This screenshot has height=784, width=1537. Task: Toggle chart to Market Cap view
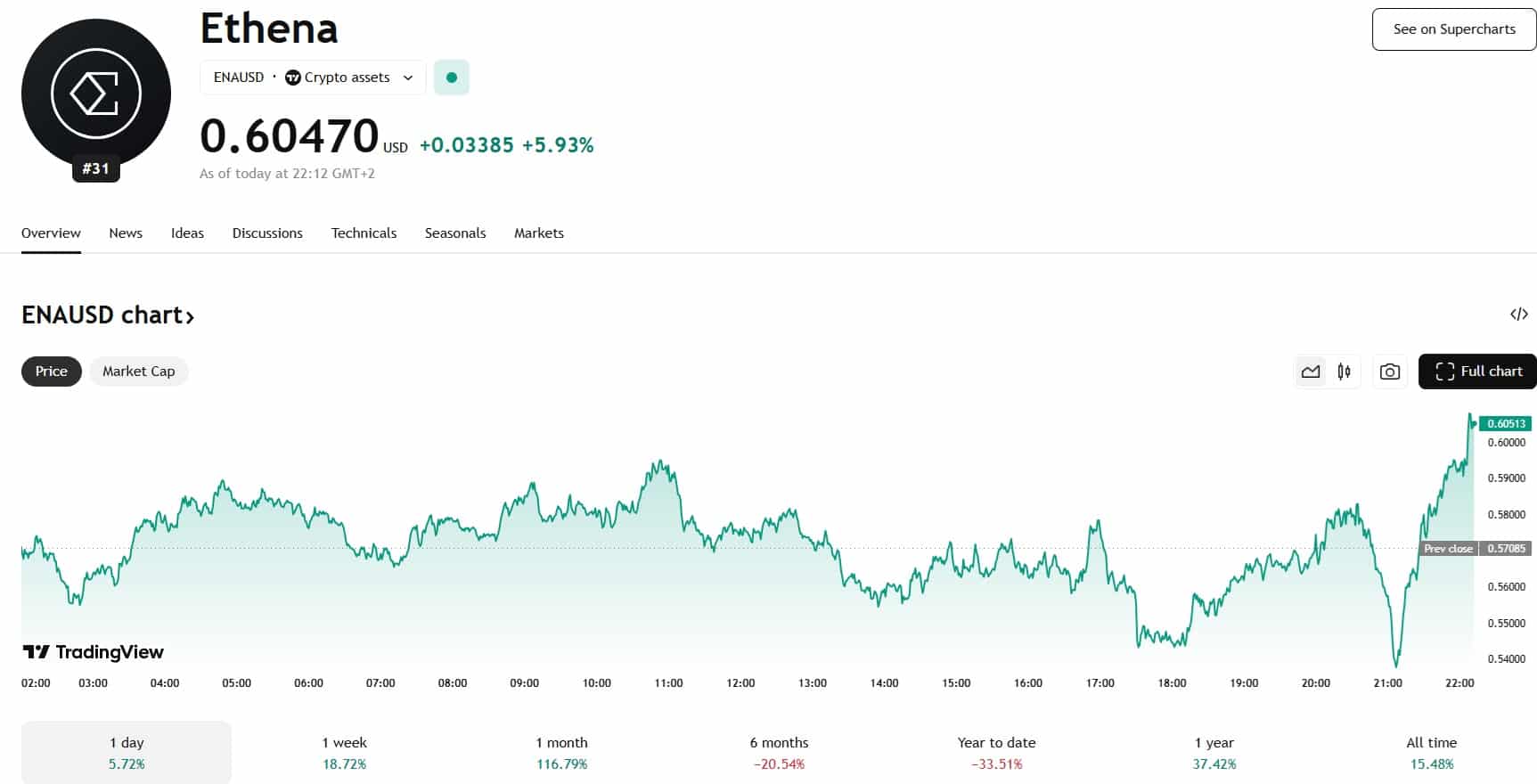(x=138, y=372)
